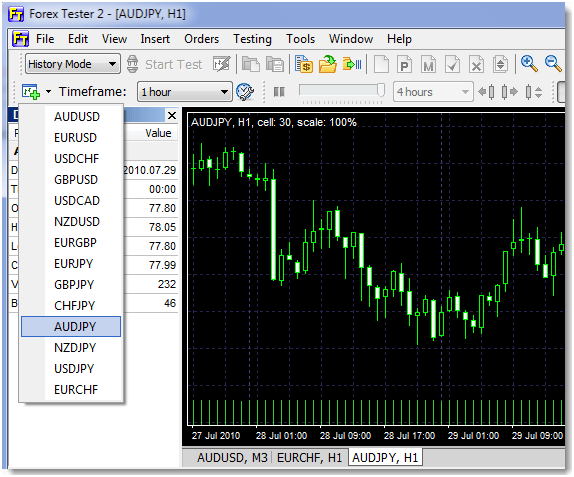Open the Help menu

[399, 39]
